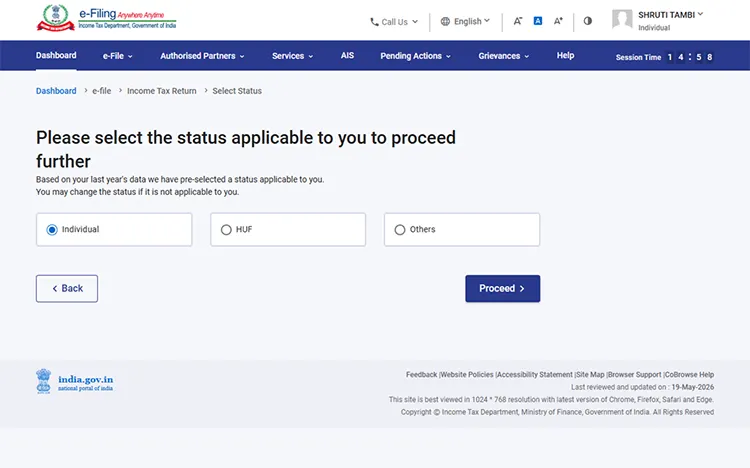Open the CoBrowse Help footer link
The image size is (750, 468).
coord(689,375)
